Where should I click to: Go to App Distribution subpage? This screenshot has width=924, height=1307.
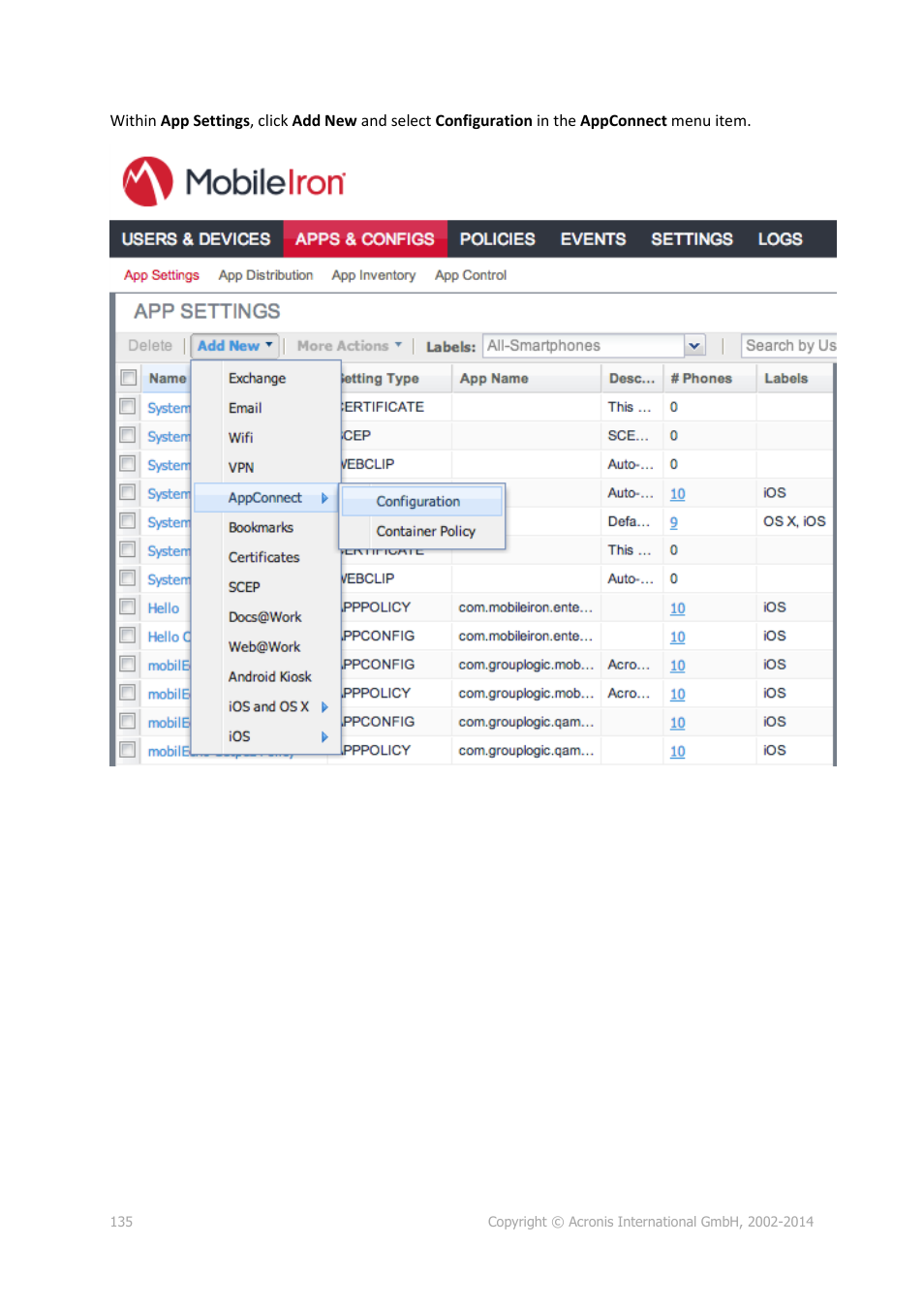(265, 275)
